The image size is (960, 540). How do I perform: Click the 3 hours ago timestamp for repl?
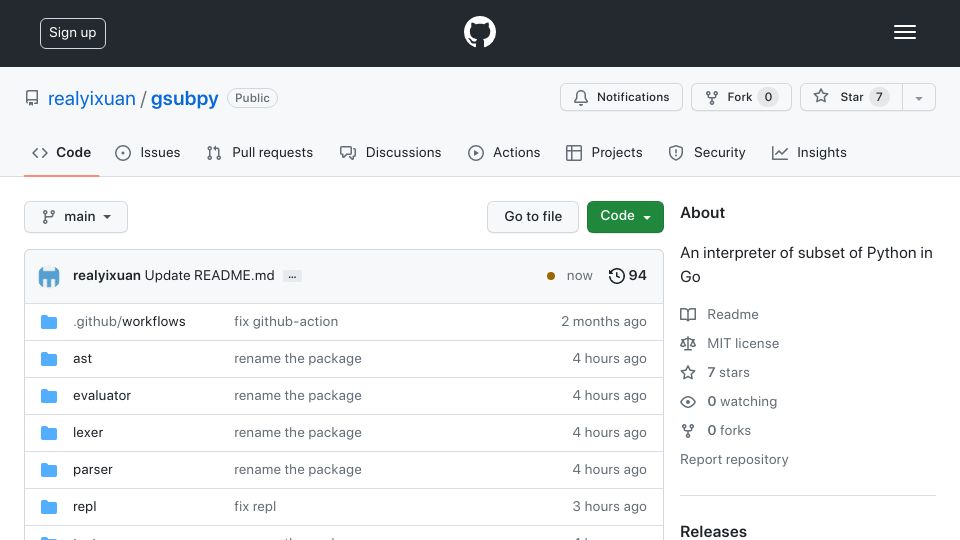[609, 507]
